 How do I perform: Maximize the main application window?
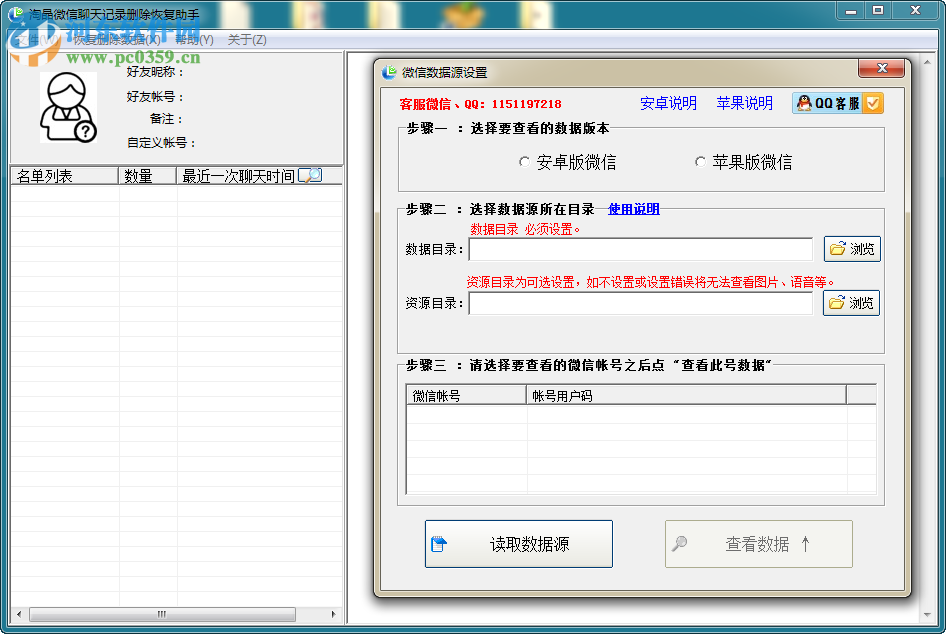point(878,10)
